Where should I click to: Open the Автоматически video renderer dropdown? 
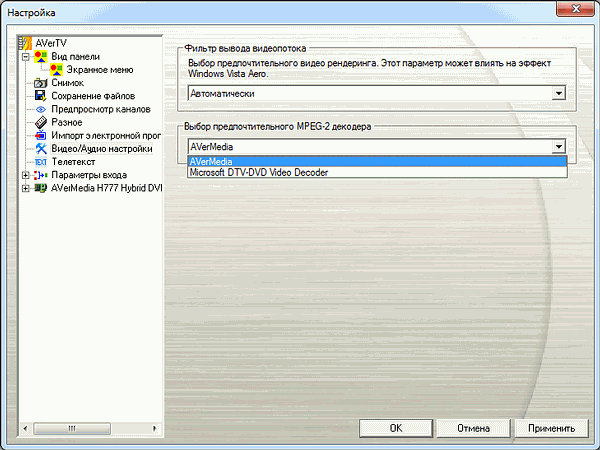559,93
